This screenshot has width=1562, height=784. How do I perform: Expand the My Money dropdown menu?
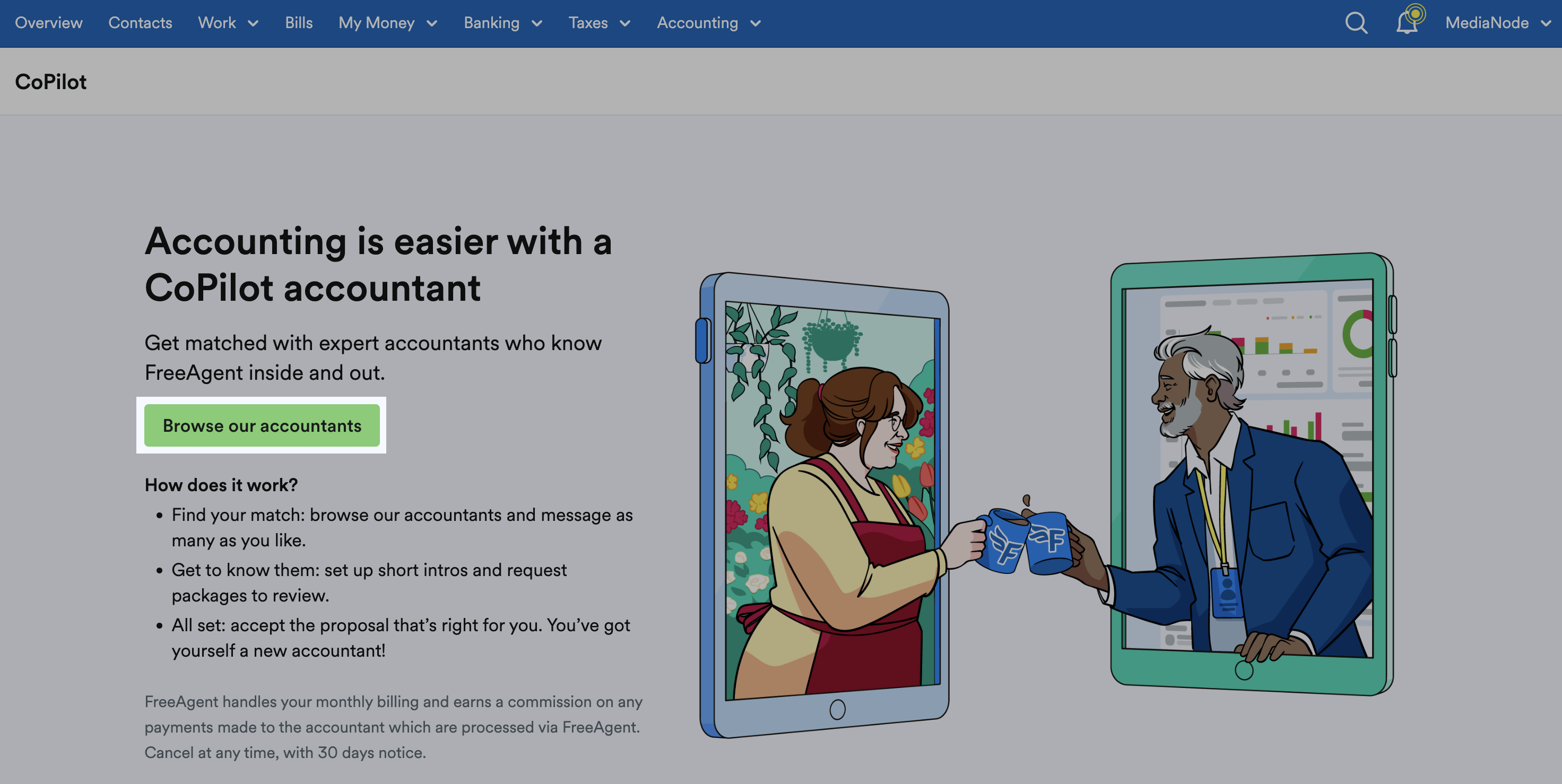[388, 23]
